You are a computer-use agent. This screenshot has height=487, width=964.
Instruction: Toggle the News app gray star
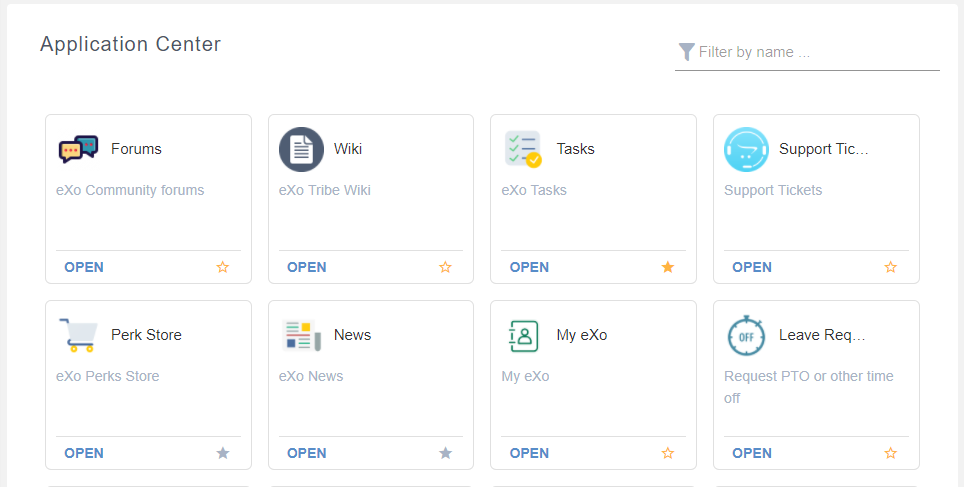pos(445,453)
